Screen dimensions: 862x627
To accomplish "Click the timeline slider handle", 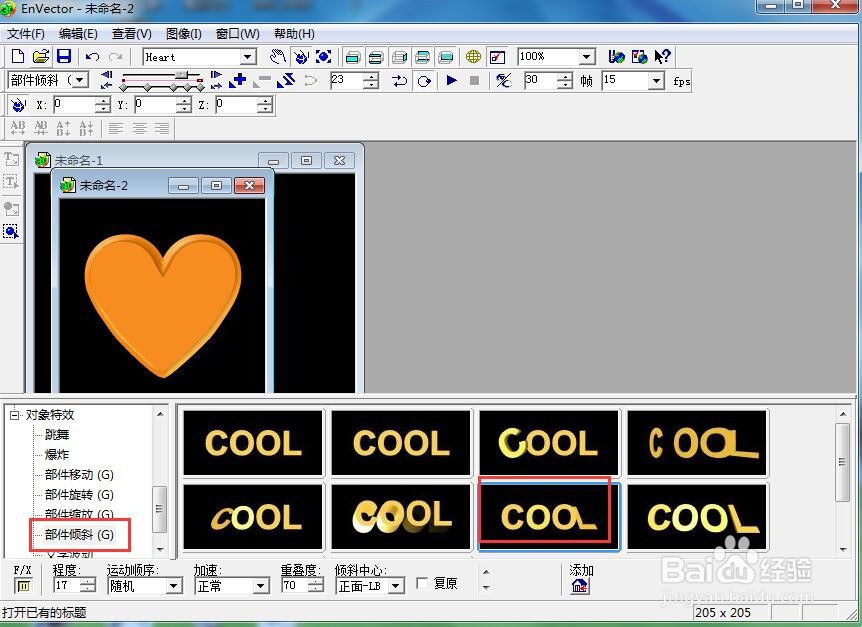I will [181, 75].
